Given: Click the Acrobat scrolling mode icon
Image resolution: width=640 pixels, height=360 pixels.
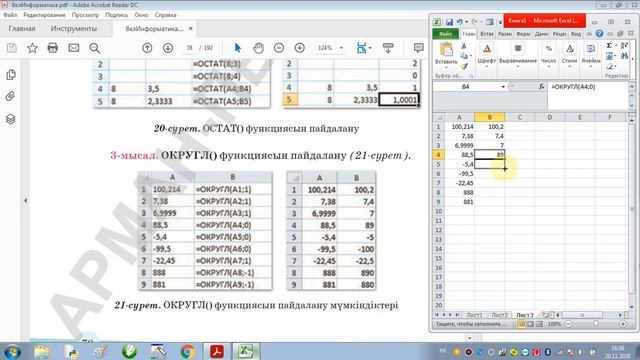Looking at the screenshot, I should (388, 48).
